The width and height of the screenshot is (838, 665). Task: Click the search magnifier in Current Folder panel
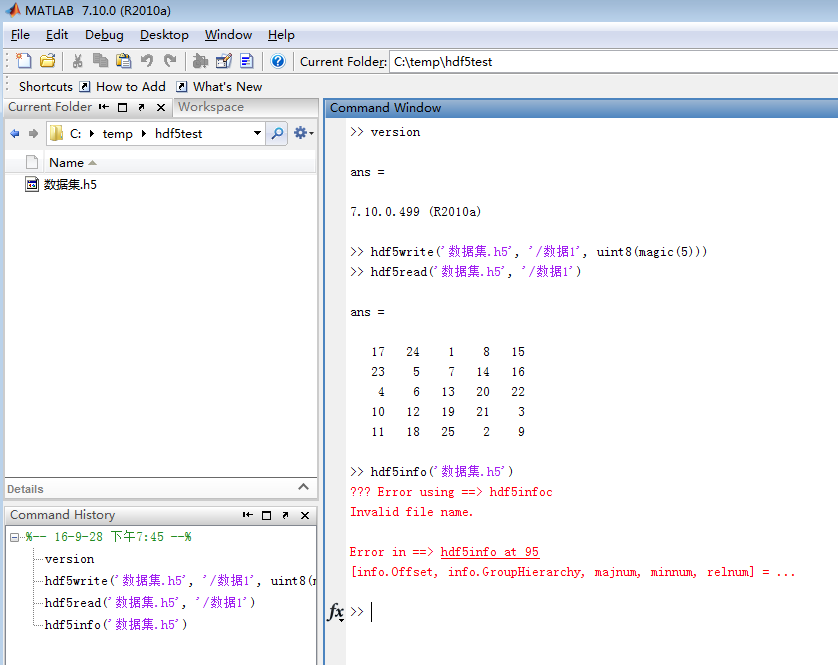(x=277, y=133)
